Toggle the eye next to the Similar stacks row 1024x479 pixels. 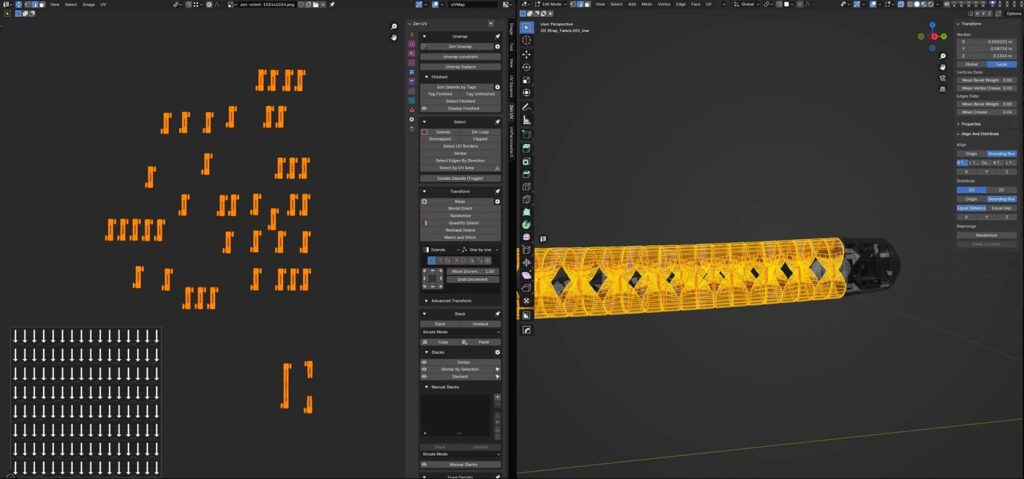tap(424, 362)
